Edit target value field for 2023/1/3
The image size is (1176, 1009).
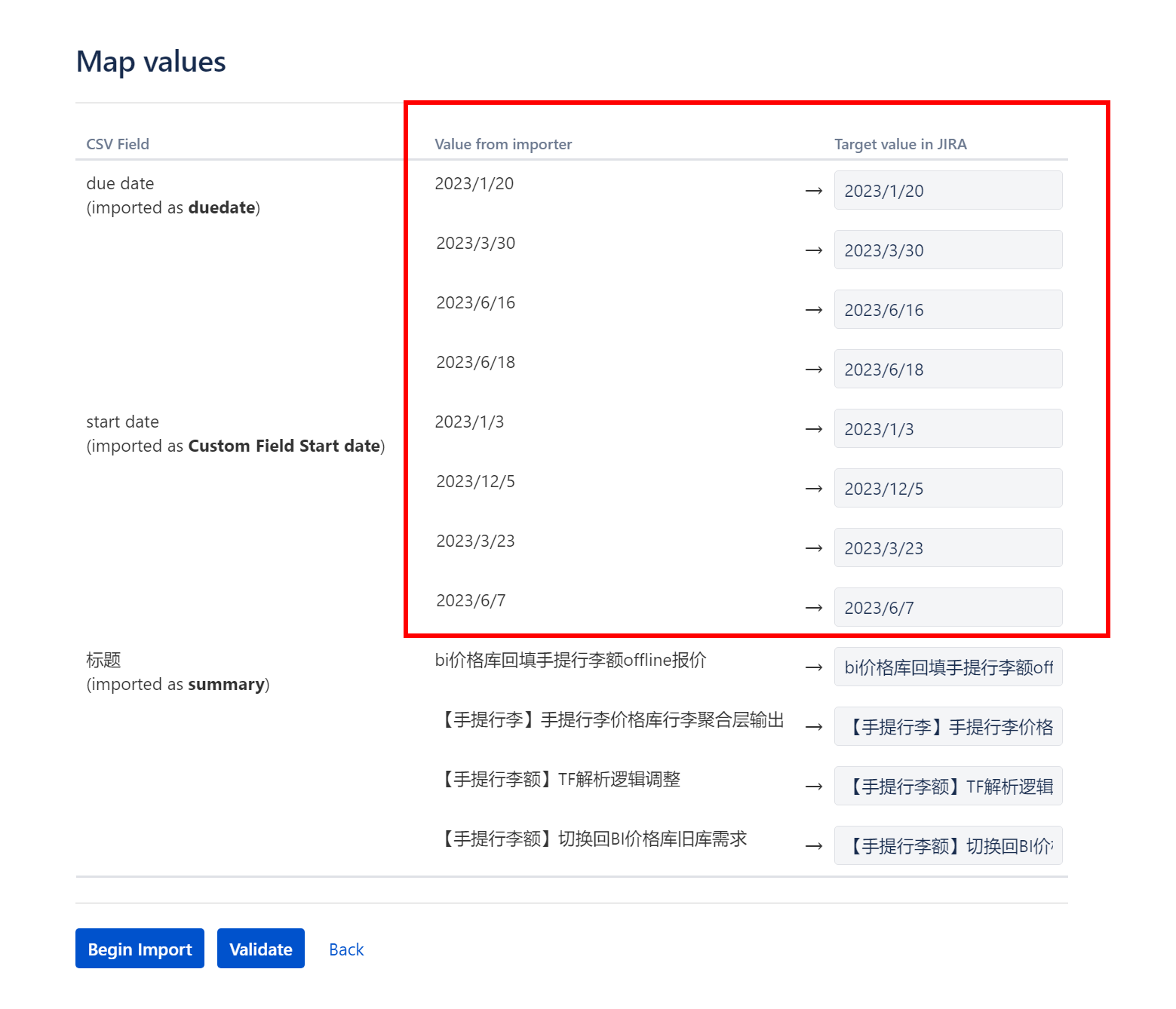point(948,428)
